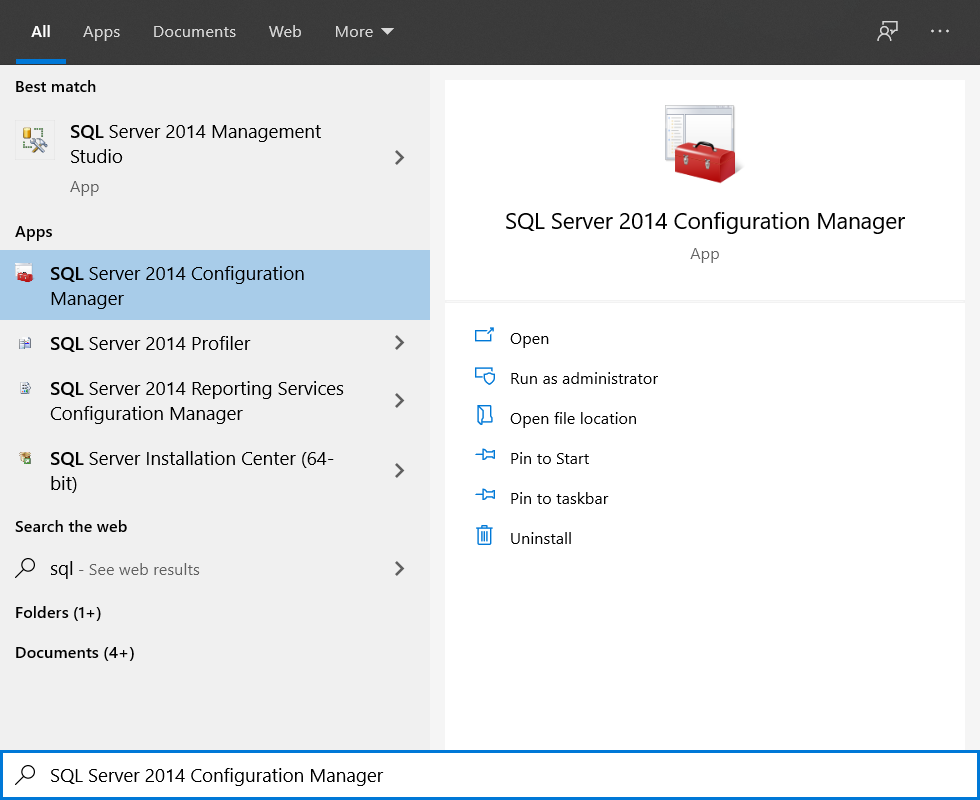Viewport: 980px width, 800px height.
Task: Switch to the Documents tab
Action: pos(194,32)
